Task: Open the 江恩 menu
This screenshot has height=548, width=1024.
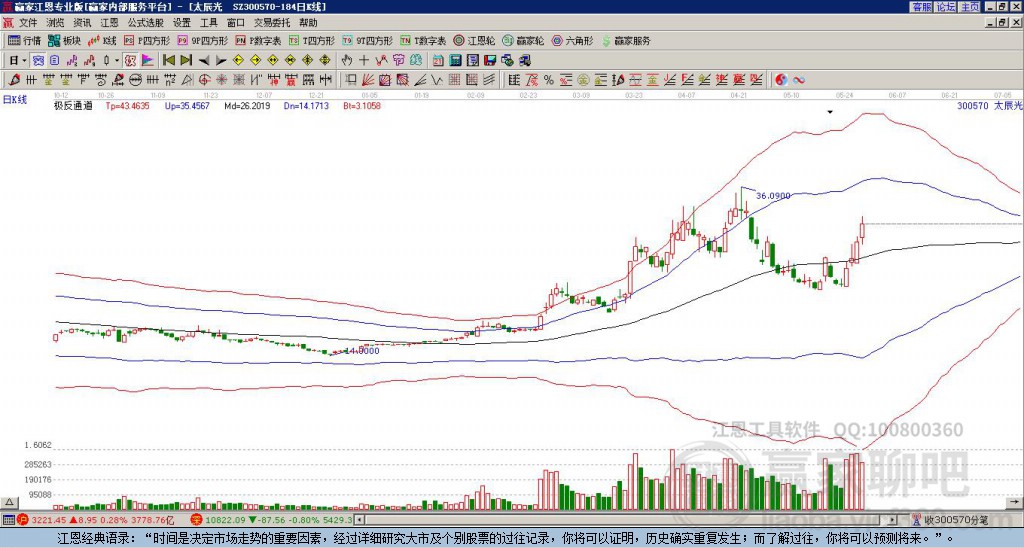Action: [x=109, y=23]
